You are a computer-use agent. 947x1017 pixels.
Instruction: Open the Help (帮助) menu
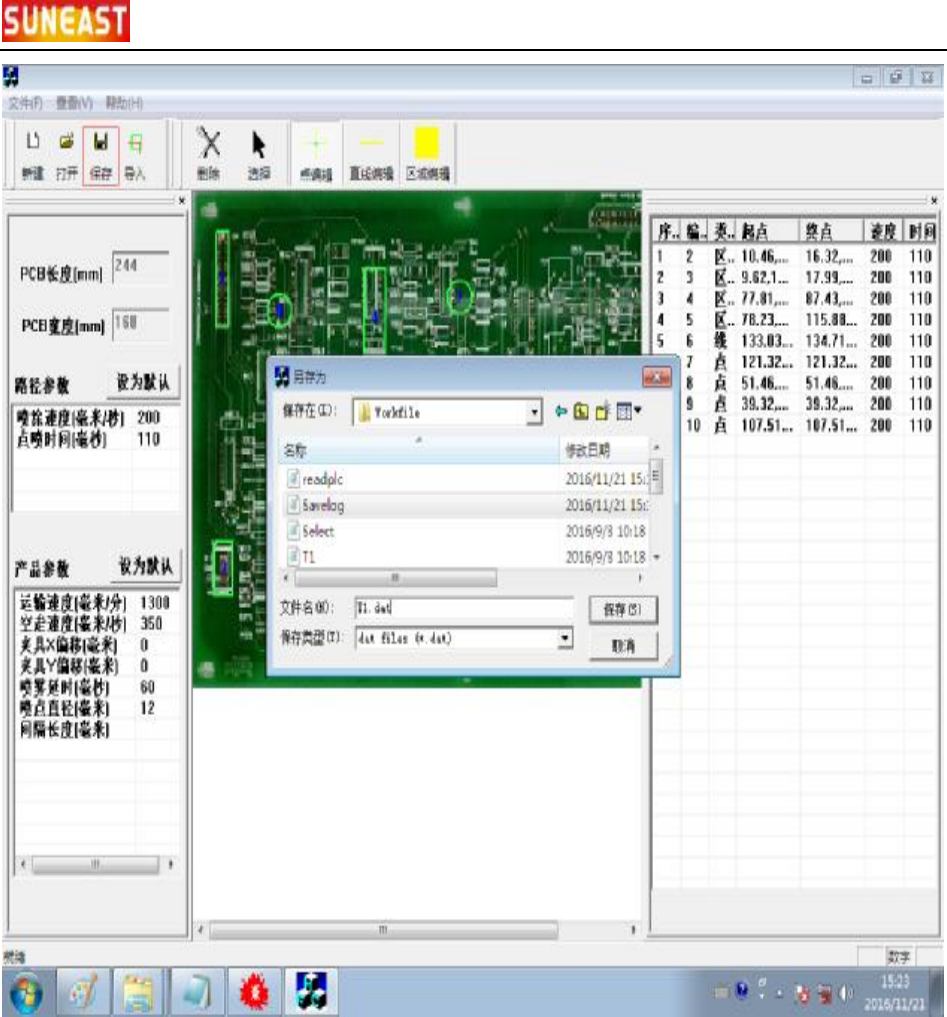tap(124, 103)
